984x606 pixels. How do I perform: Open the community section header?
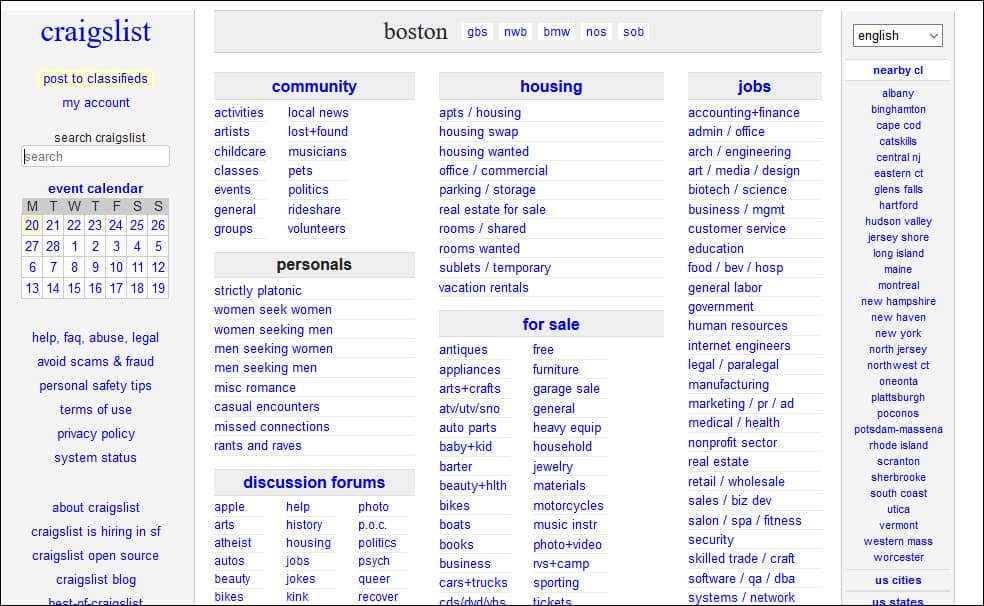(314, 87)
